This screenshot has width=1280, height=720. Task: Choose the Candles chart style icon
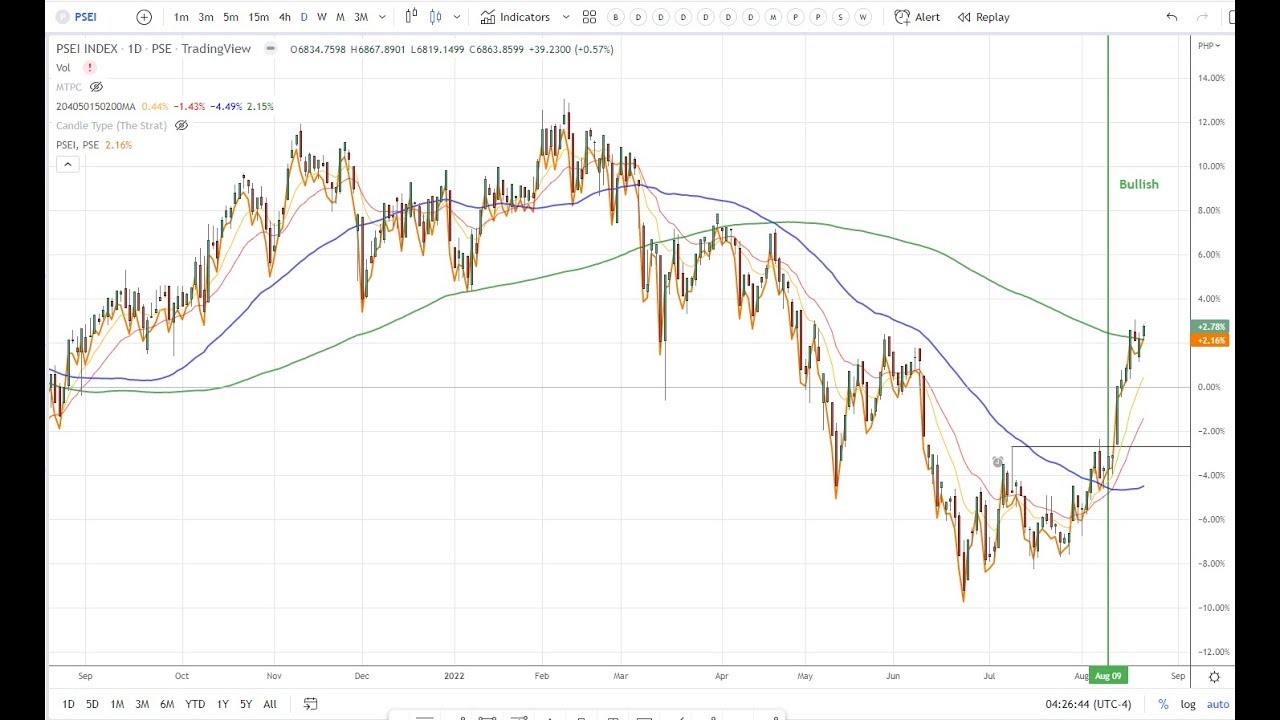(x=435, y=17)
